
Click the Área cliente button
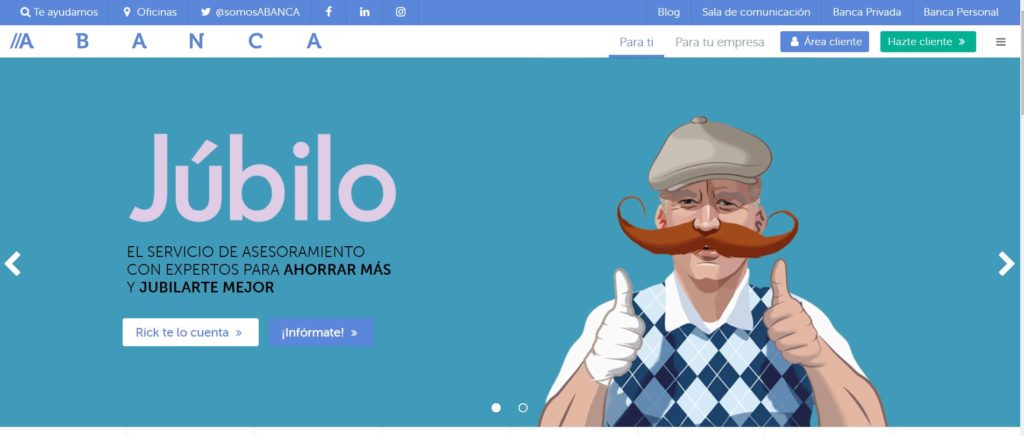[825, 42]
